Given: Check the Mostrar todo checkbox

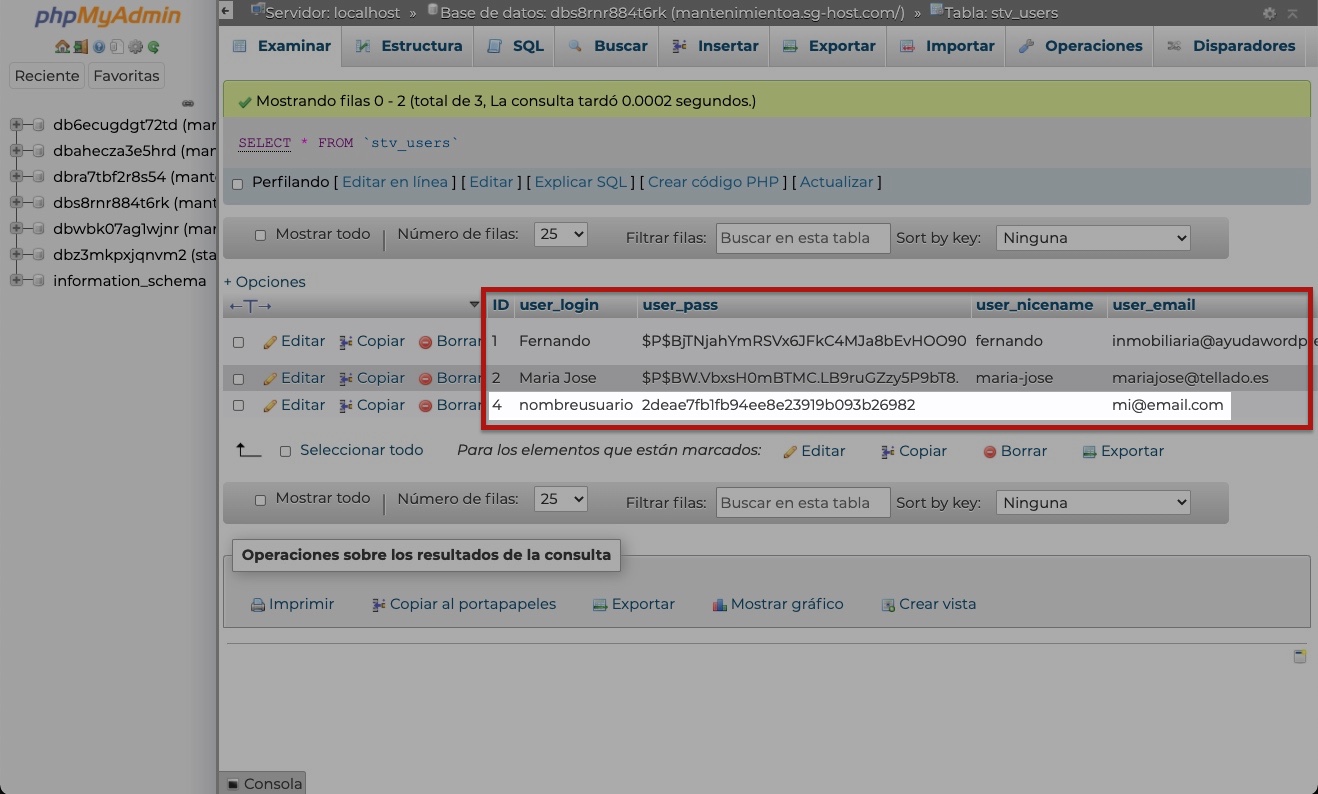Looking at the screenshot, I should pyautogui.click(x=260, y=234).
